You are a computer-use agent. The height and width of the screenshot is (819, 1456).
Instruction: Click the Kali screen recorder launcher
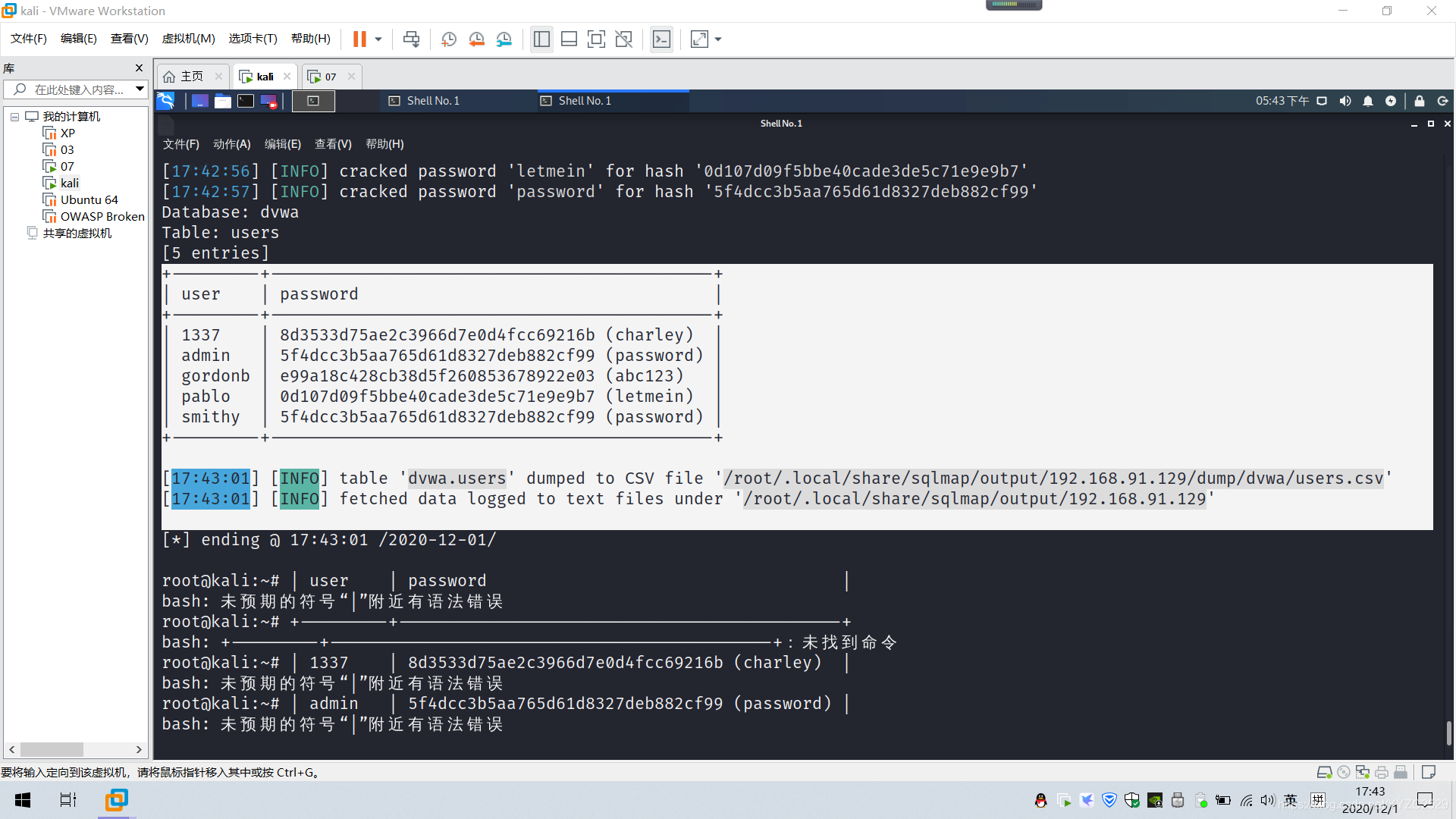click(x=269, y=101)
